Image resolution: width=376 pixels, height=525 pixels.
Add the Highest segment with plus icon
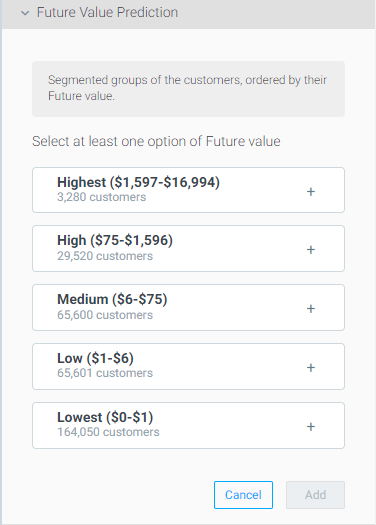311,192
